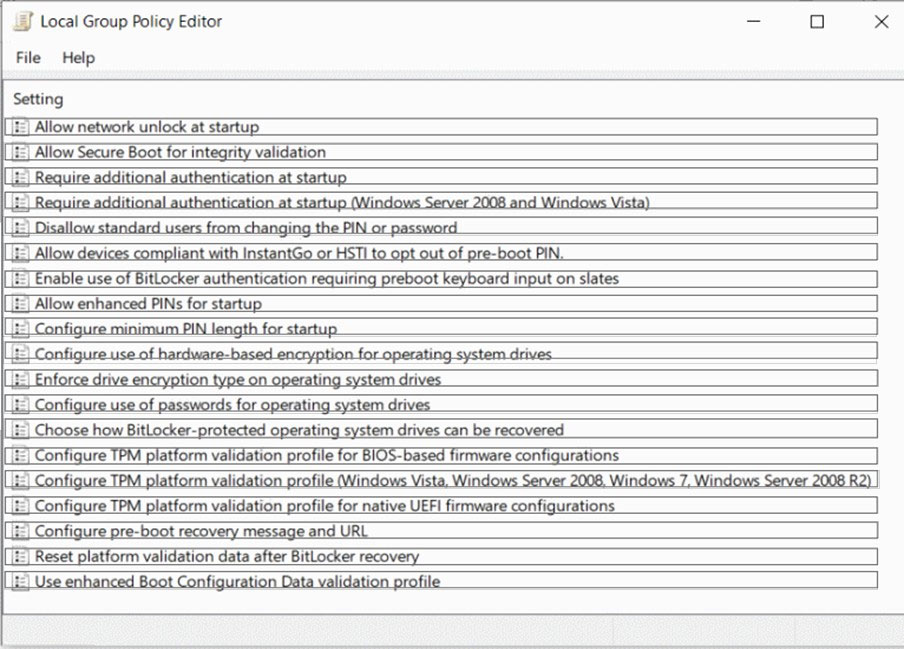Click icon beside TPM profile (Windows Vista, Server 2008)
Image resolution: width=904 pixels, height=649 pixels.
[21, 481]
